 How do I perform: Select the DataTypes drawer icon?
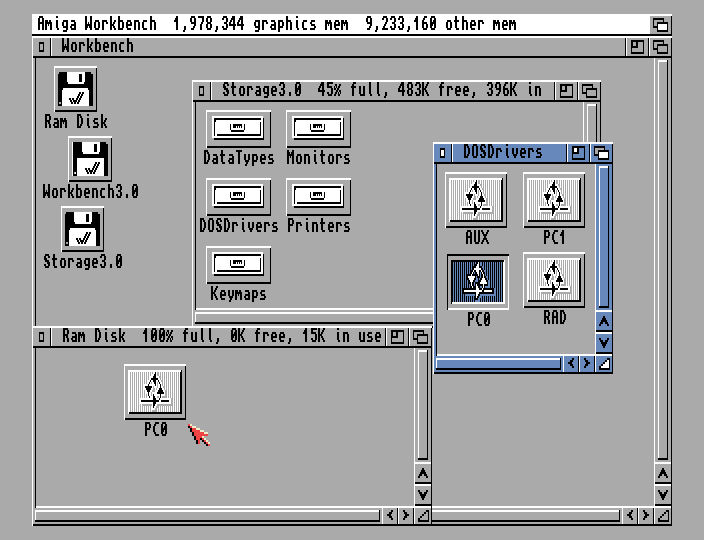(x=238, y=129)
